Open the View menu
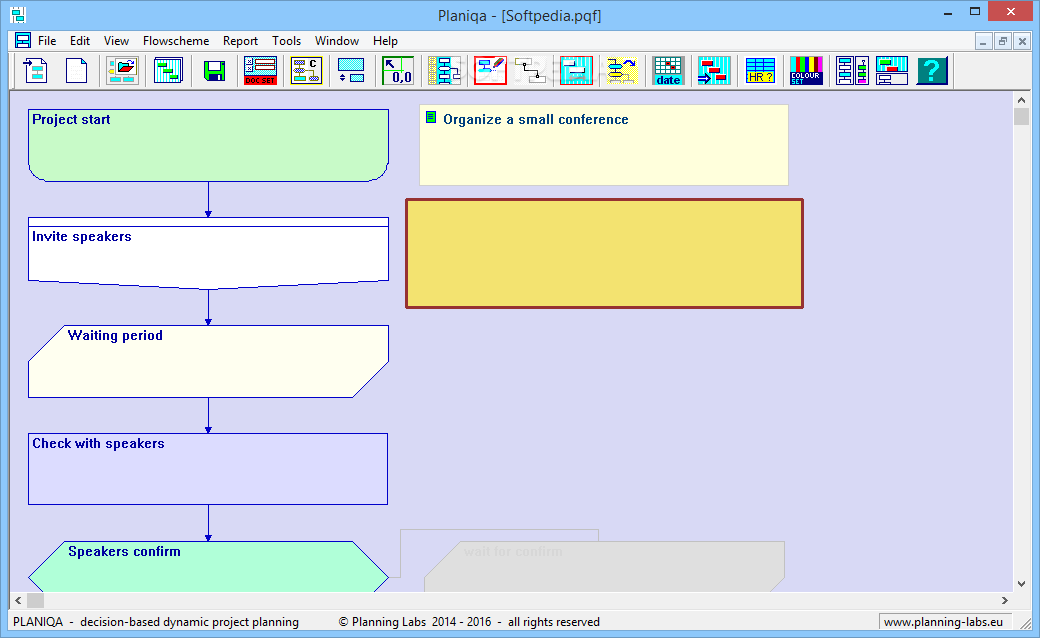 (x=116, y=40)
